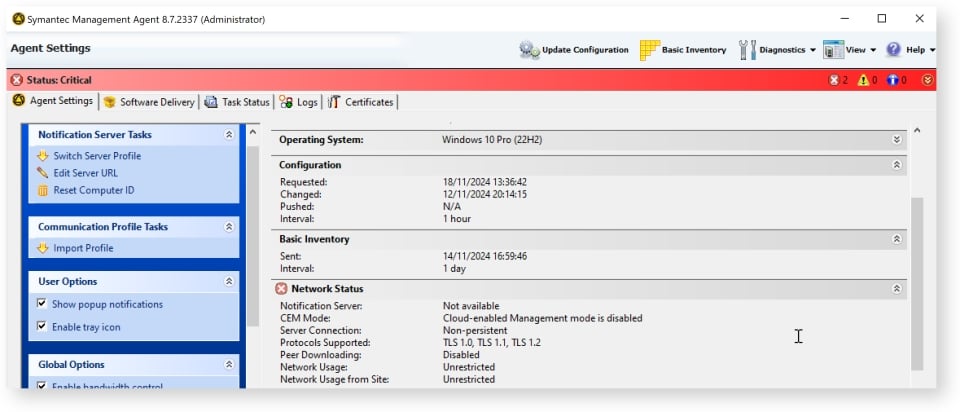Screen dimensions: 960x412
Task: Click the Non-persistent connection value
Action: (x=475, y=330)
